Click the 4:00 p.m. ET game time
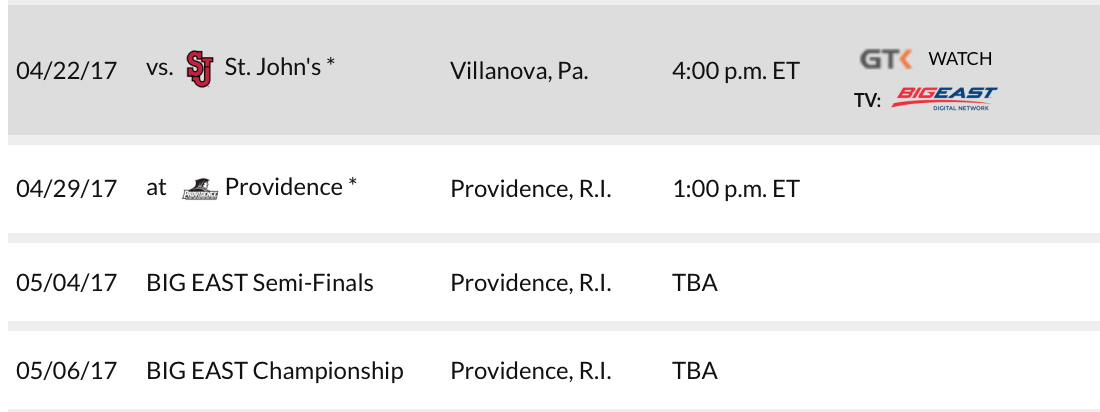Image resolution: width=1100 pixels, height=412 pixels. click(735, 71)
